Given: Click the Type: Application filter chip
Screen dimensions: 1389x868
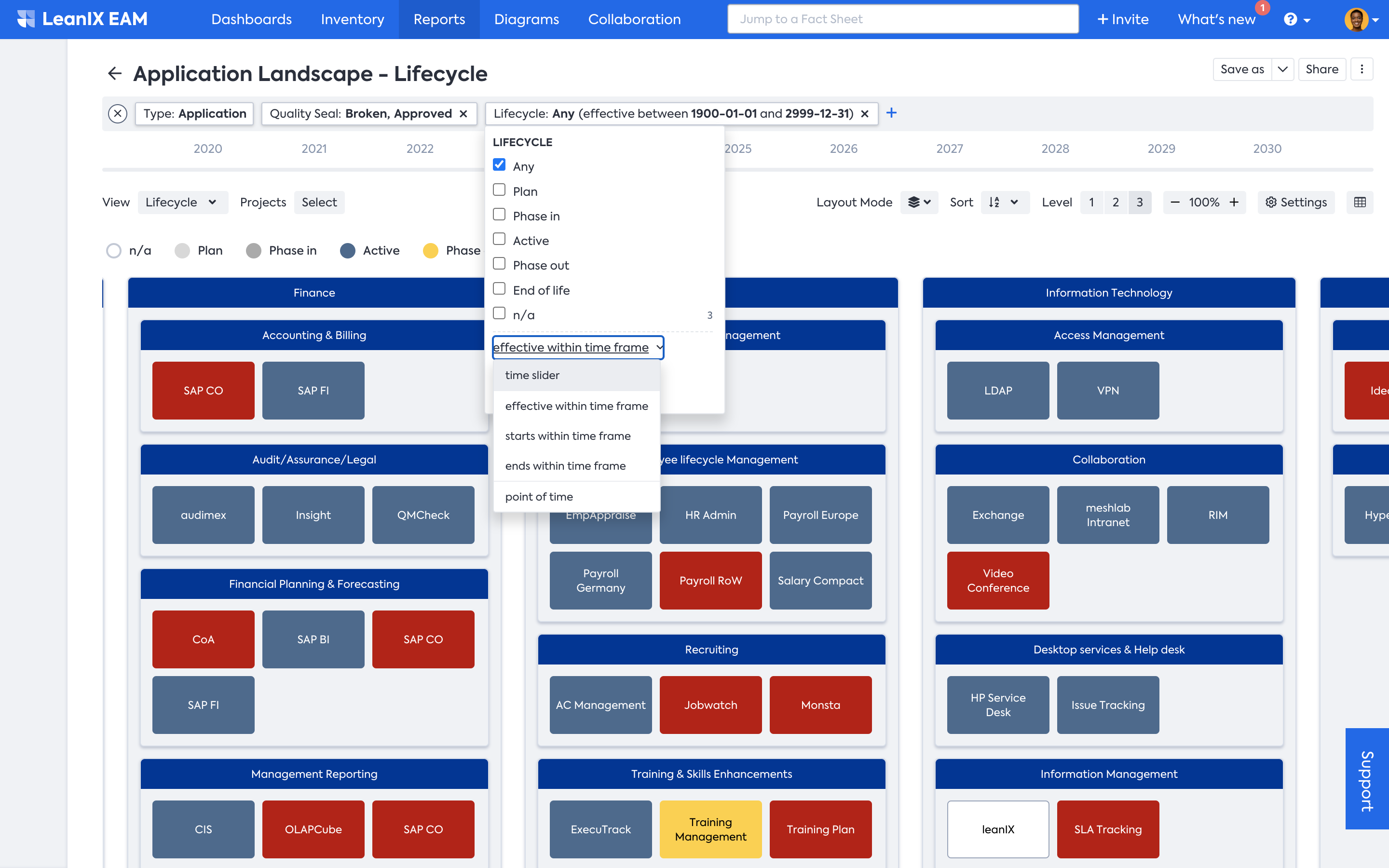Looking at the screenshot, I should [194, 114].
